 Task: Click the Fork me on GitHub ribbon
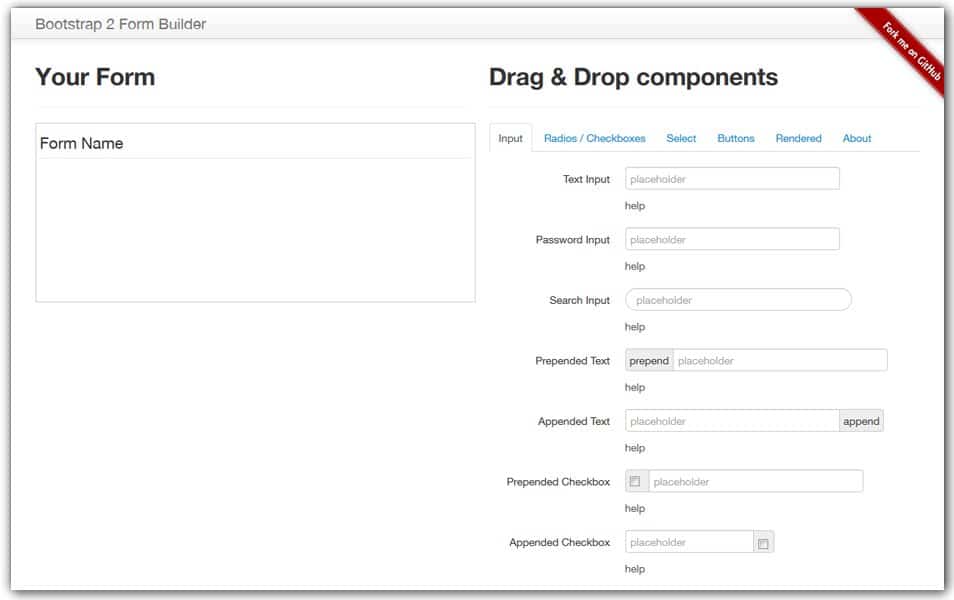(x=912, y=45)
